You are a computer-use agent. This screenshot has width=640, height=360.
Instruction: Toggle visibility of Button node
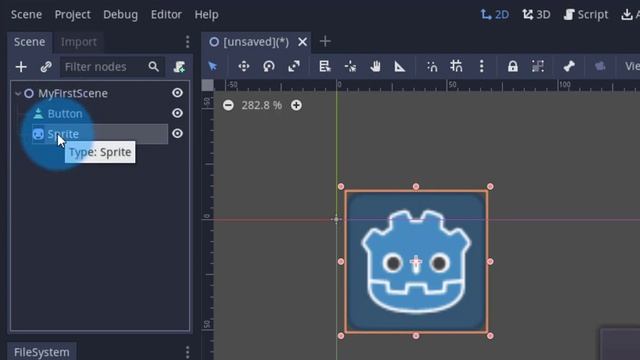coord(177,113)
